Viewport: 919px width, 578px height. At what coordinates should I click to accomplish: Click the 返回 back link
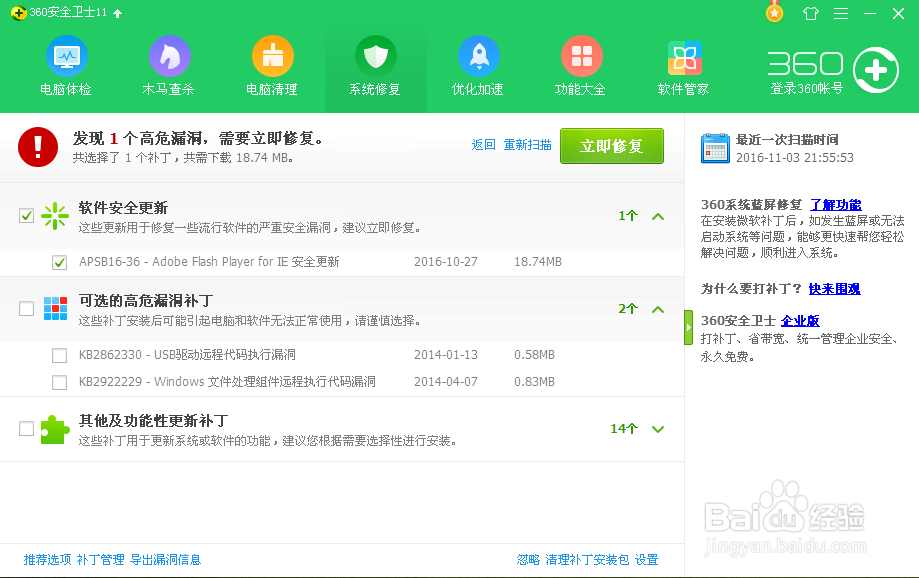coord(484,145)
